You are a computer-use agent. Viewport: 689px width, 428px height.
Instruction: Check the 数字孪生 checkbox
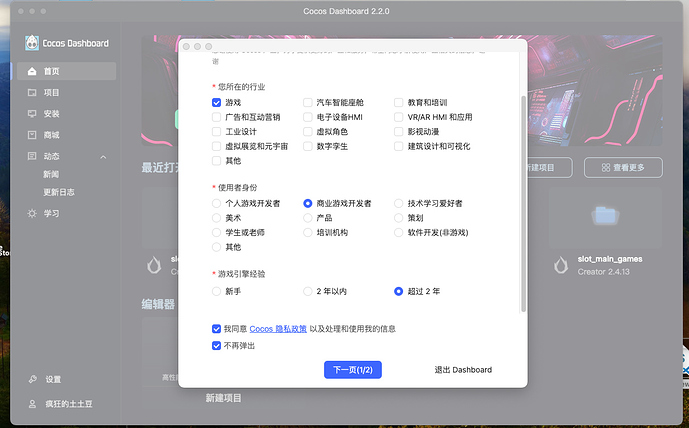[308, 146]
